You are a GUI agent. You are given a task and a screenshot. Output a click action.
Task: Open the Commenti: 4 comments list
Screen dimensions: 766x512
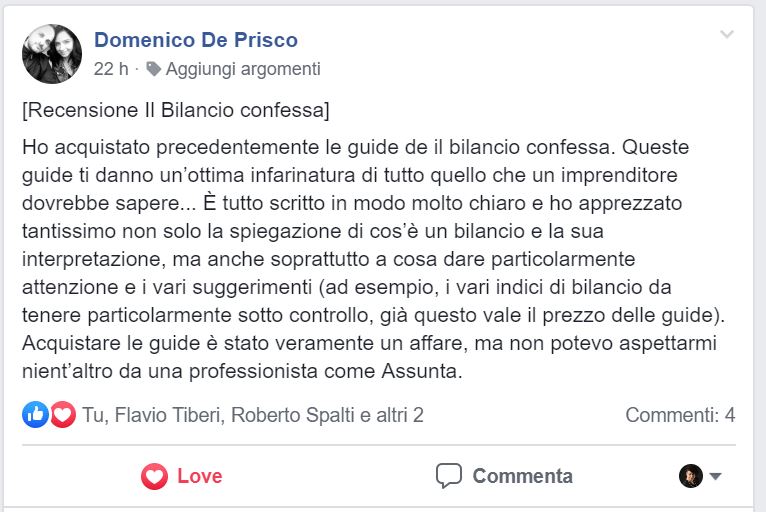[x=680, y=414]
